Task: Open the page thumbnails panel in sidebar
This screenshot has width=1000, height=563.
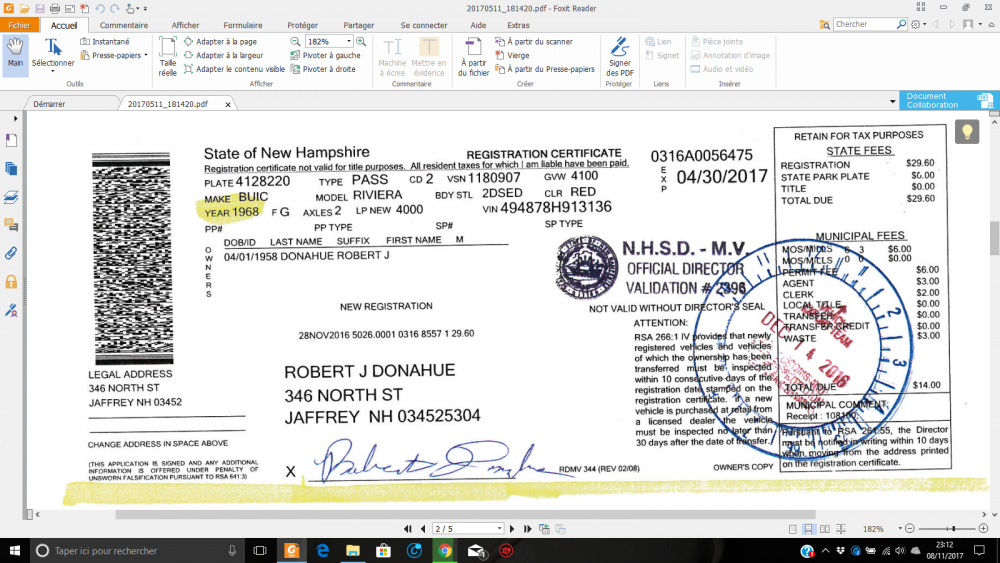Action: click(11, 169)
